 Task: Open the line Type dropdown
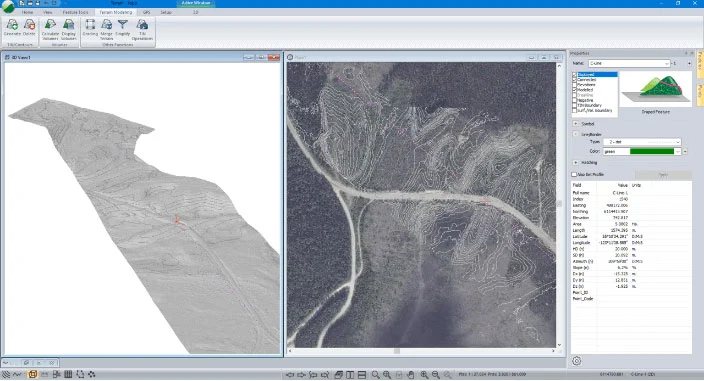pyautogui.click(x=642, y=142)
